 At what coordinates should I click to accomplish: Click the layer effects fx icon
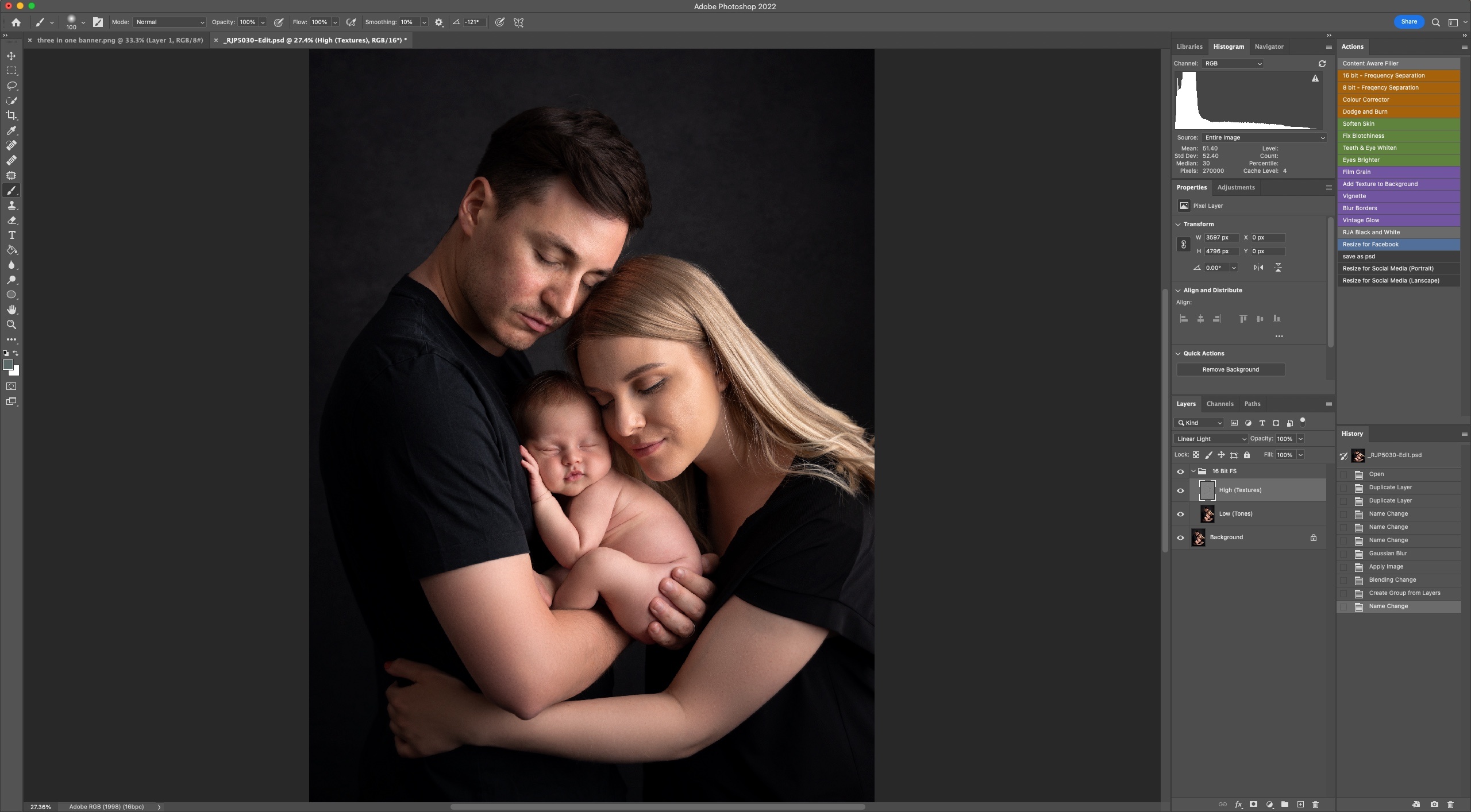(1238, 804)
